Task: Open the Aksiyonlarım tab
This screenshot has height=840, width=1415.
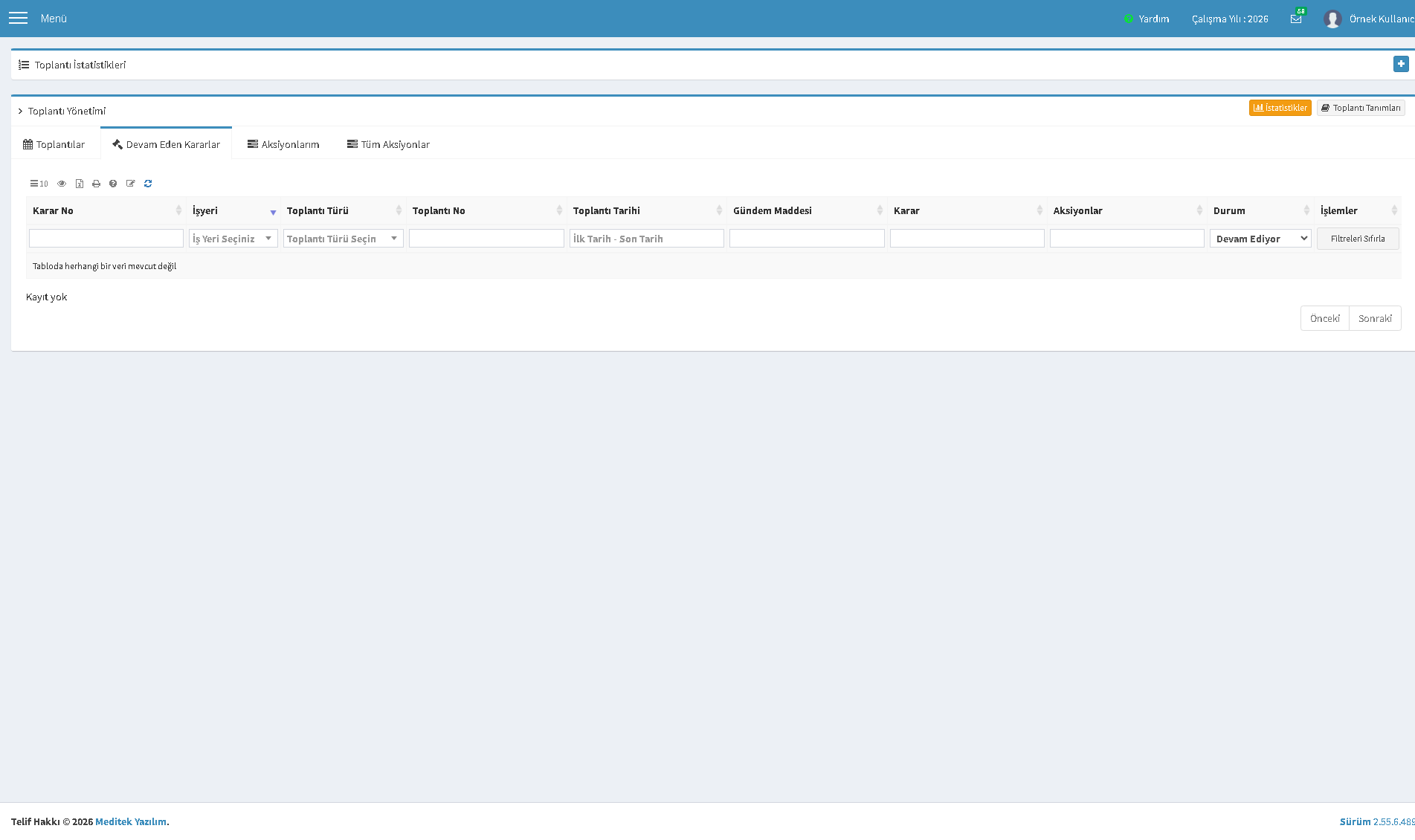Action: click(283, 144)
